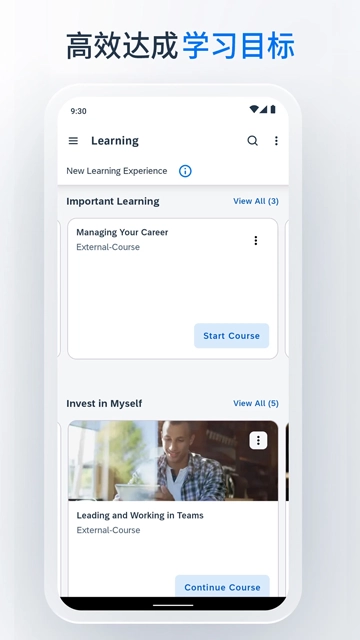This screenshot has height=640, width=360.
Task: Tap the battery status icon
Action: 273,109
